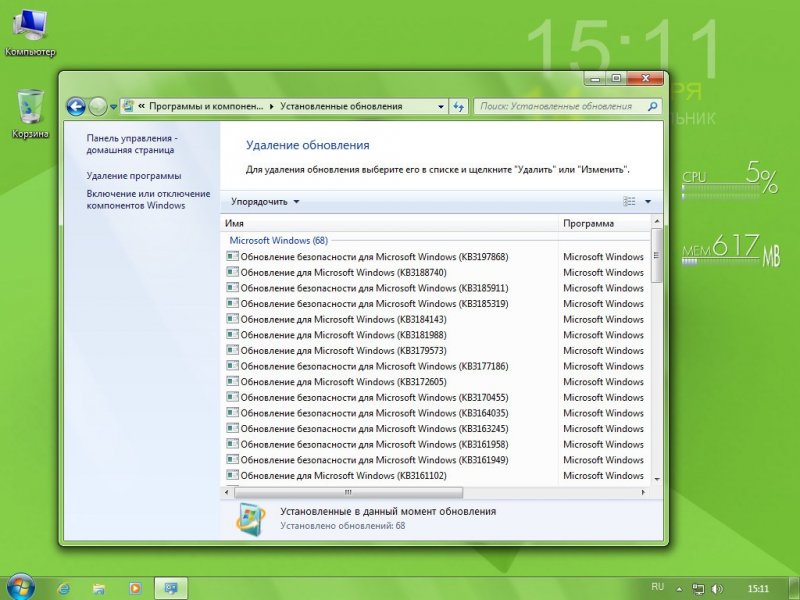
Task: Click the vertical scrollbar up arrow
Action: point(657,222)
